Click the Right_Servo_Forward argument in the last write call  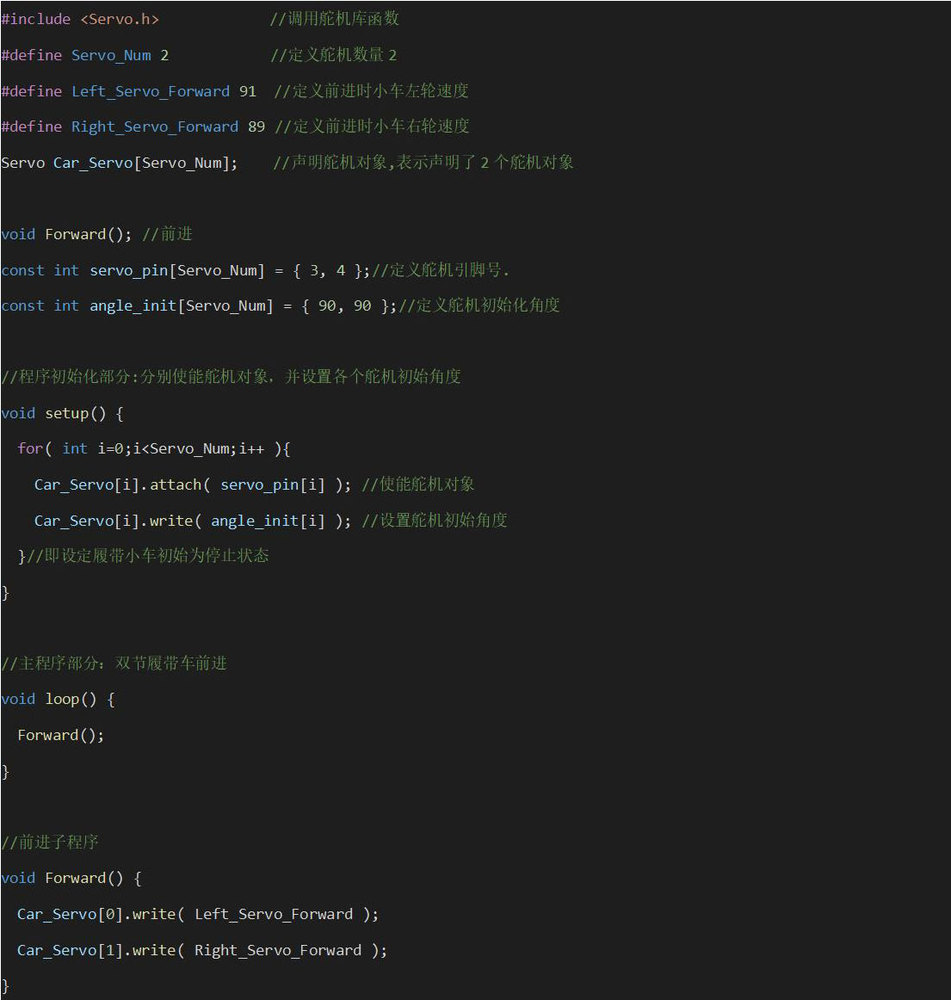(278, 950)
